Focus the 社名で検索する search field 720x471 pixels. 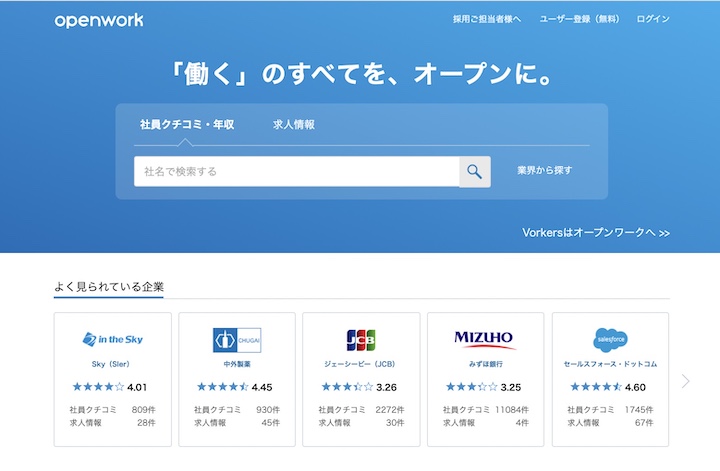point(296,171)
